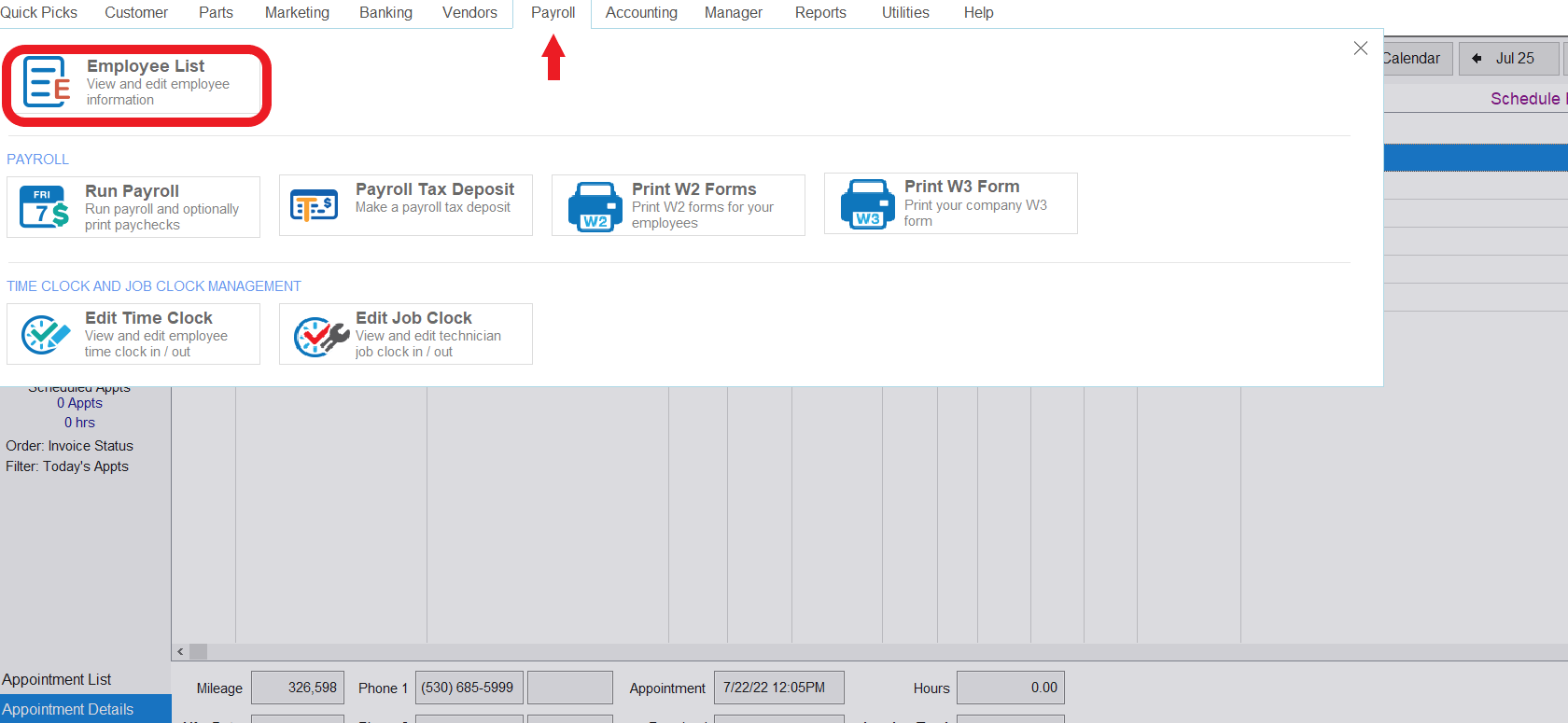Open the Manager menu

click(x=733, y=12)
